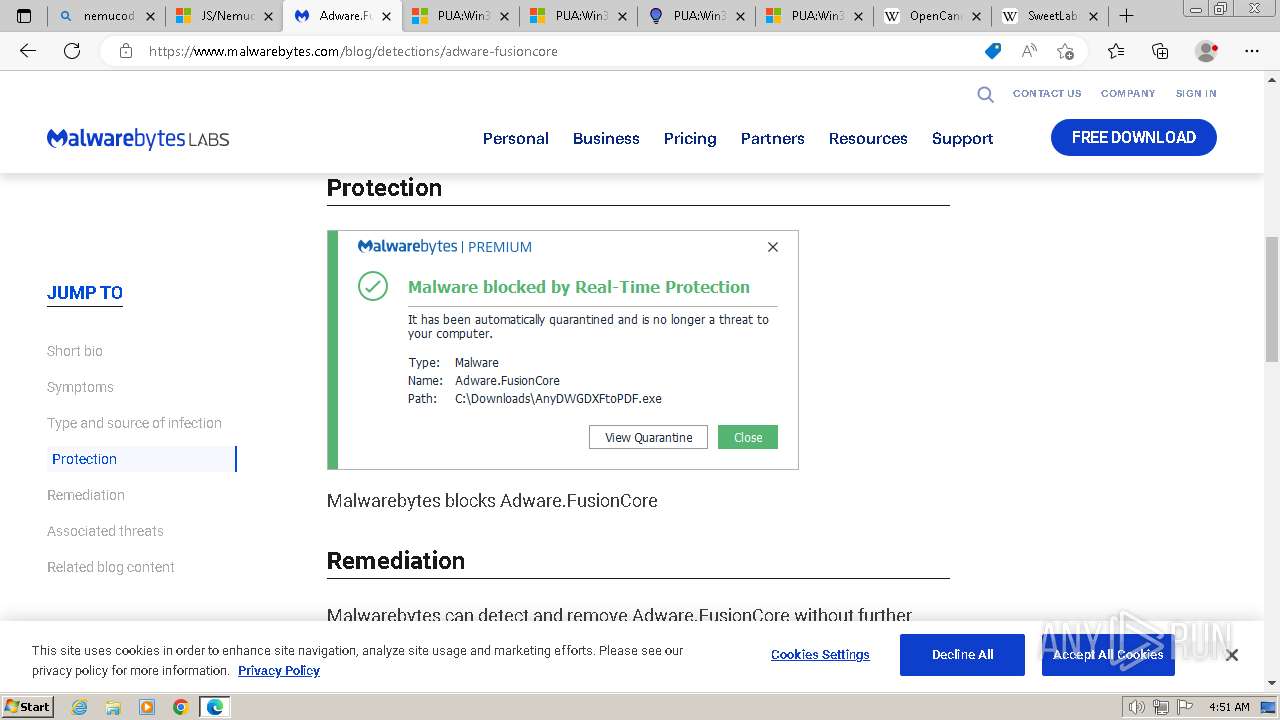Jump to Symptoms section
This screenshot has height=720, width=1280.
click(x=80, y=387)
